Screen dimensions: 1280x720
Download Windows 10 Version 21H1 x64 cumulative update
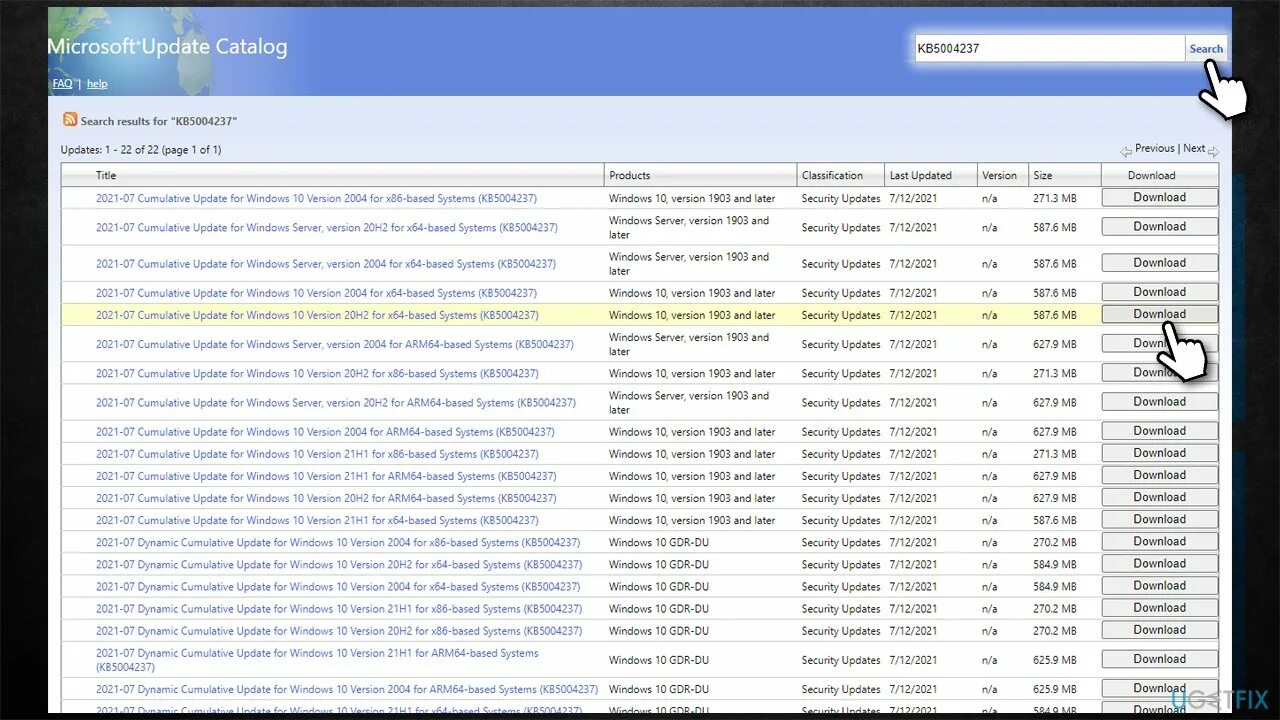coord(1159,519)
